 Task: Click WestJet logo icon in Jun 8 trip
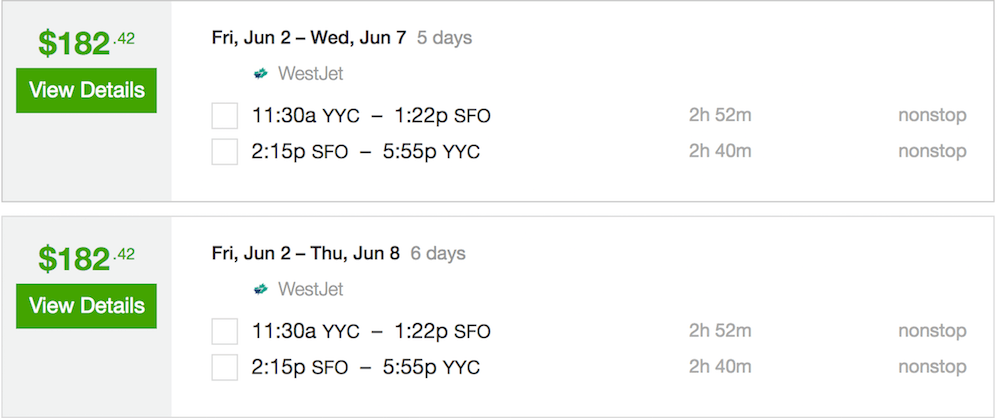pyautogui.click(x=260, y=290)
